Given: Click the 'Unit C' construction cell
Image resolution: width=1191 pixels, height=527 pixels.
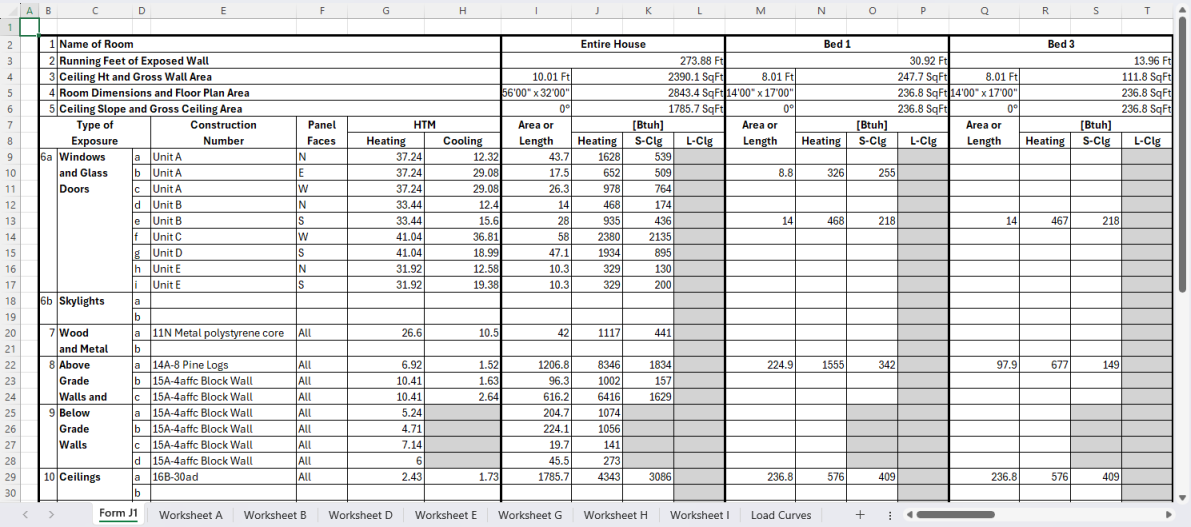Looking at the screenshot, I should coord(223,236).
